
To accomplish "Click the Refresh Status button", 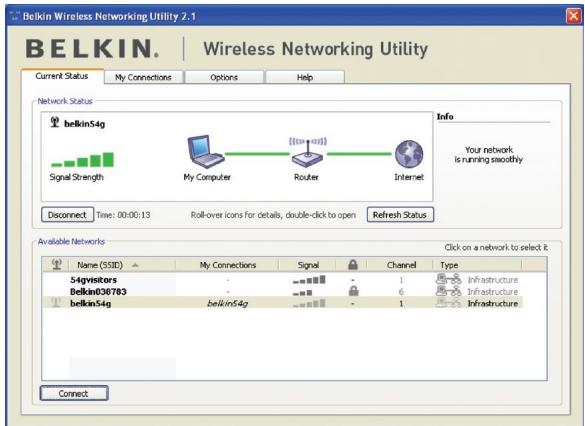I will tap(400, 215).
